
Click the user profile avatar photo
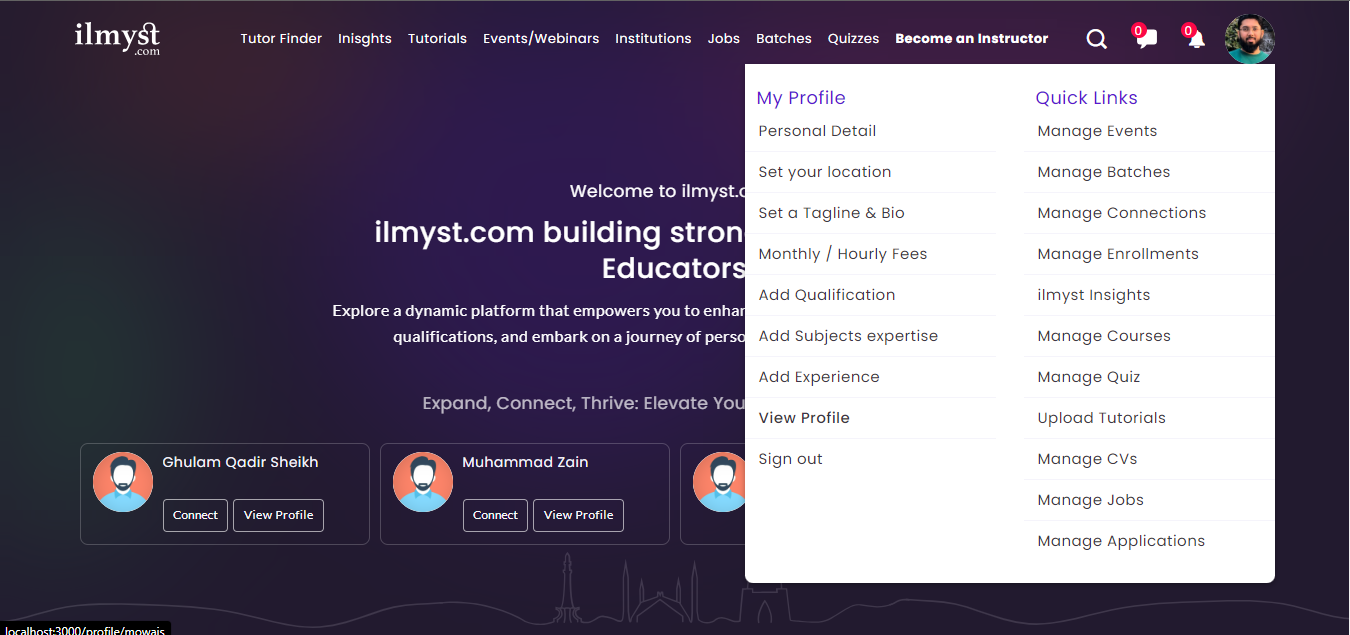(1249, 39)
